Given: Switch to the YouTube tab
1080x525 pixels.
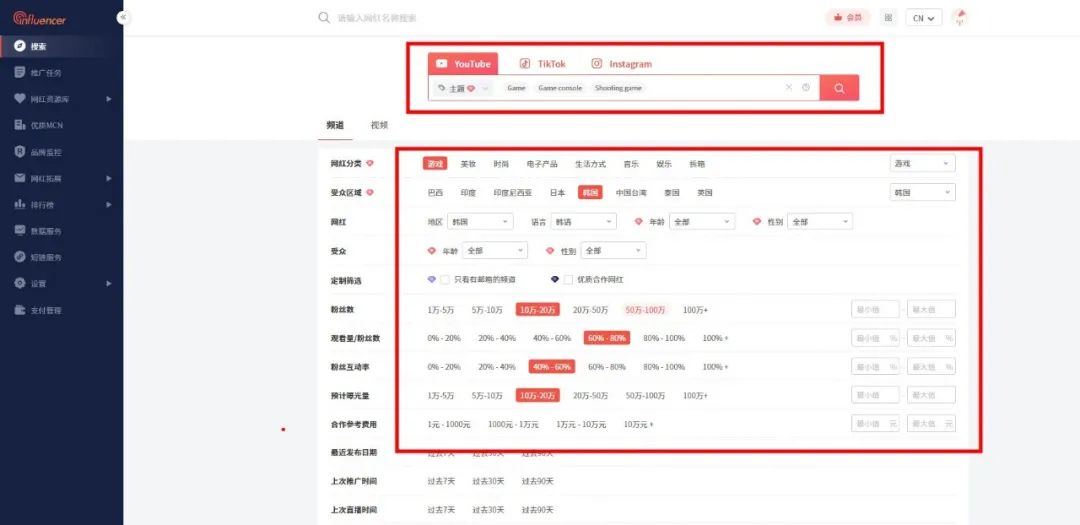Looking at the screenshot, I should pos(463,63).
